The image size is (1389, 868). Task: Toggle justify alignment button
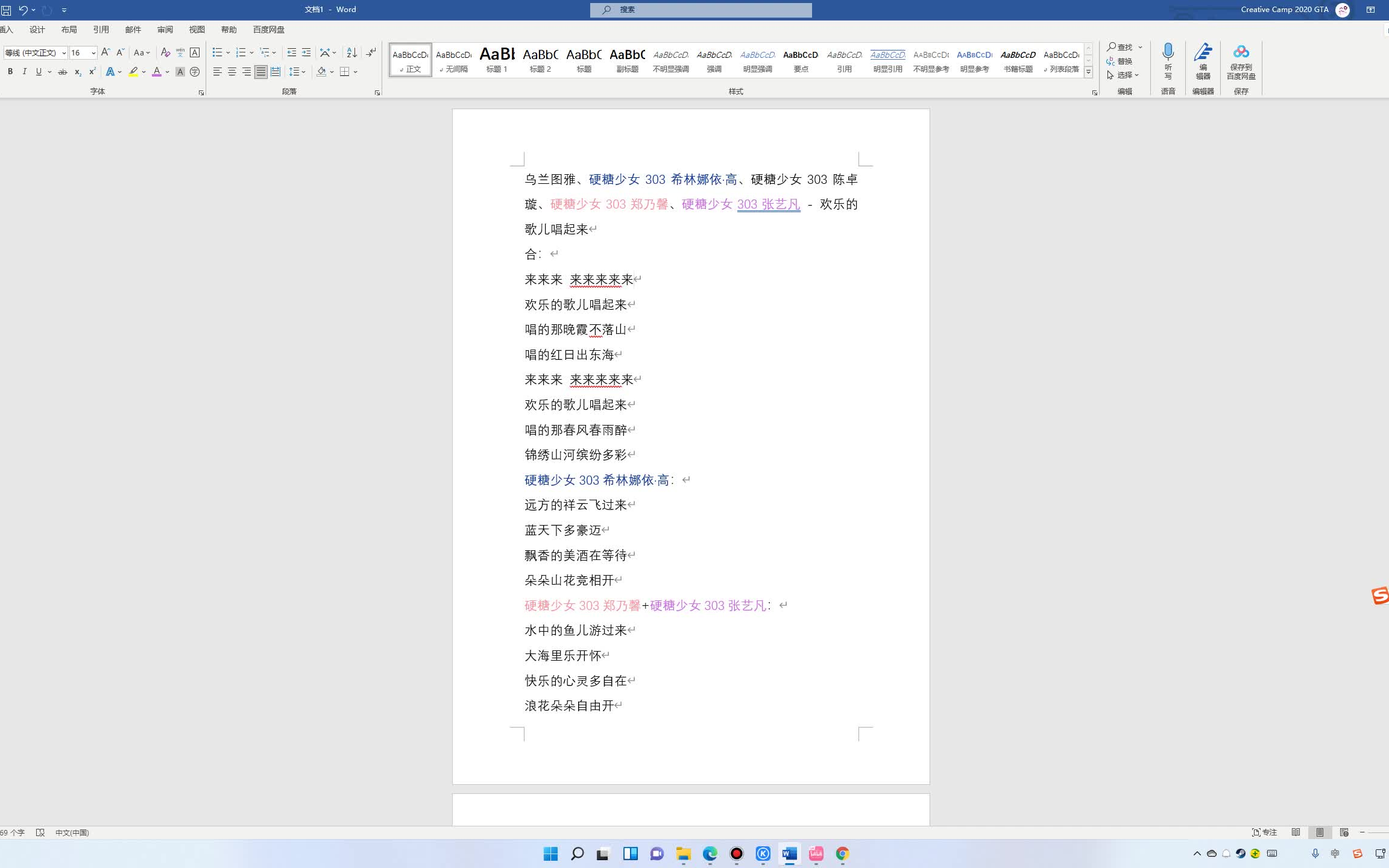(x=261, y=72)
